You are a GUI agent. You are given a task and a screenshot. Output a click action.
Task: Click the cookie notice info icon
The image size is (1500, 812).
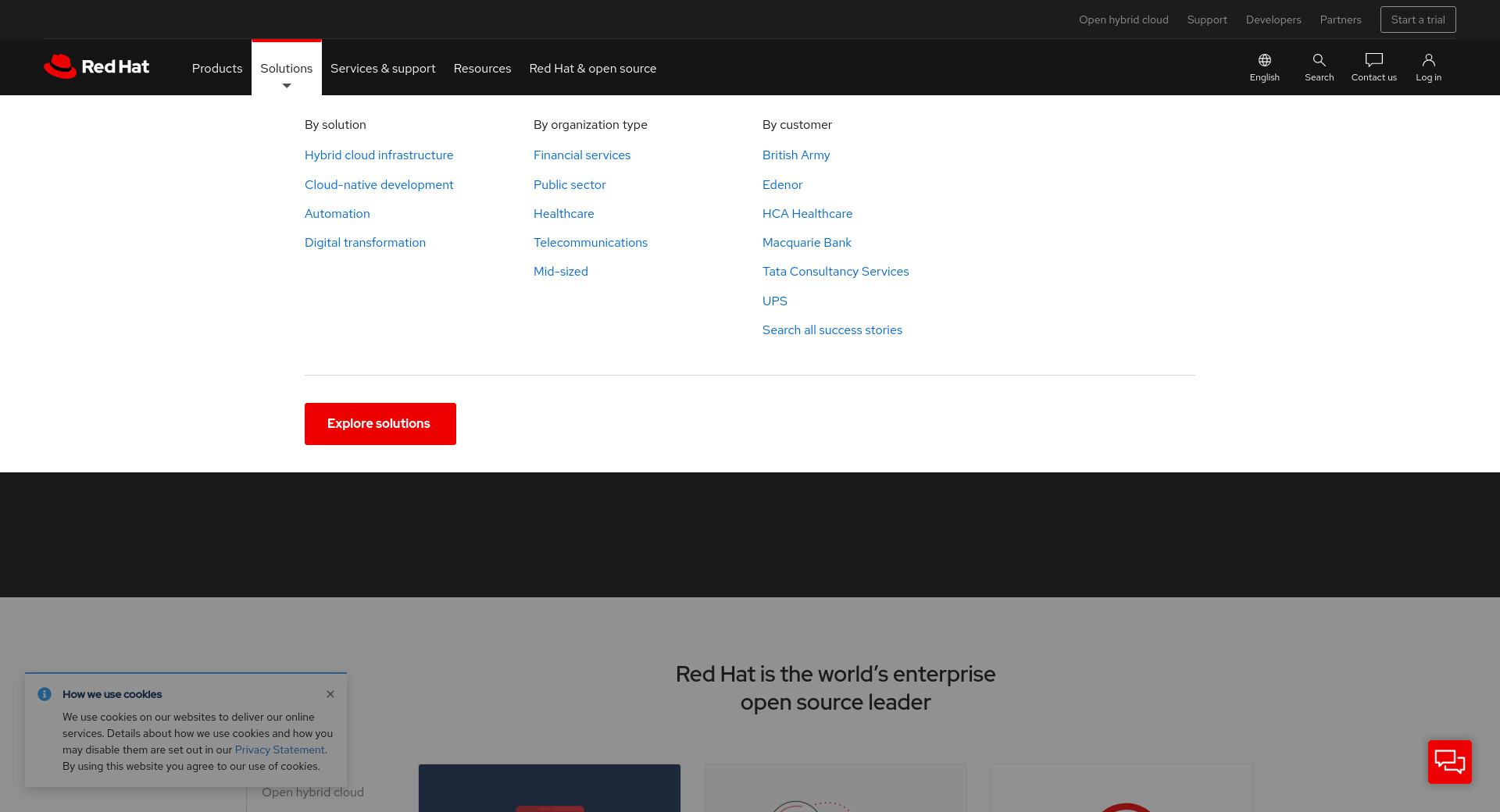point(45,694)
